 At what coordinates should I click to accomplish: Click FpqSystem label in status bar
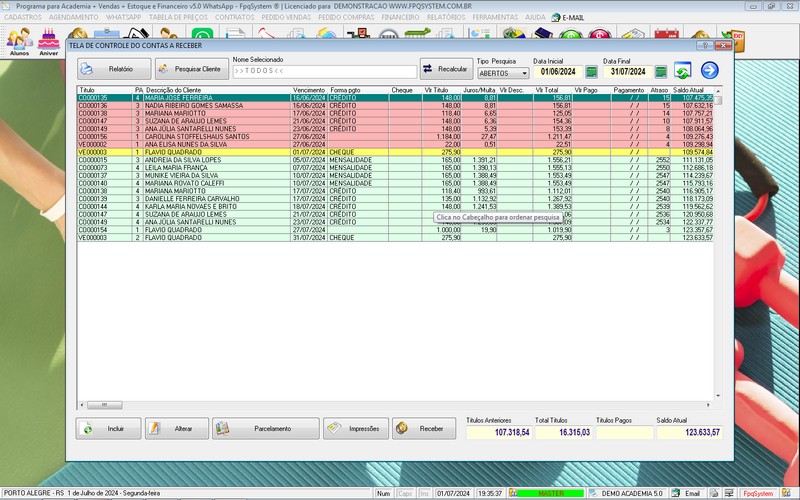[x=758, y=493]
